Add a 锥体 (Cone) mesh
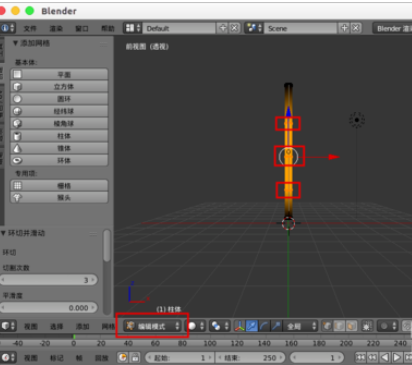This screenshot has height=365, width=412. 59,148
